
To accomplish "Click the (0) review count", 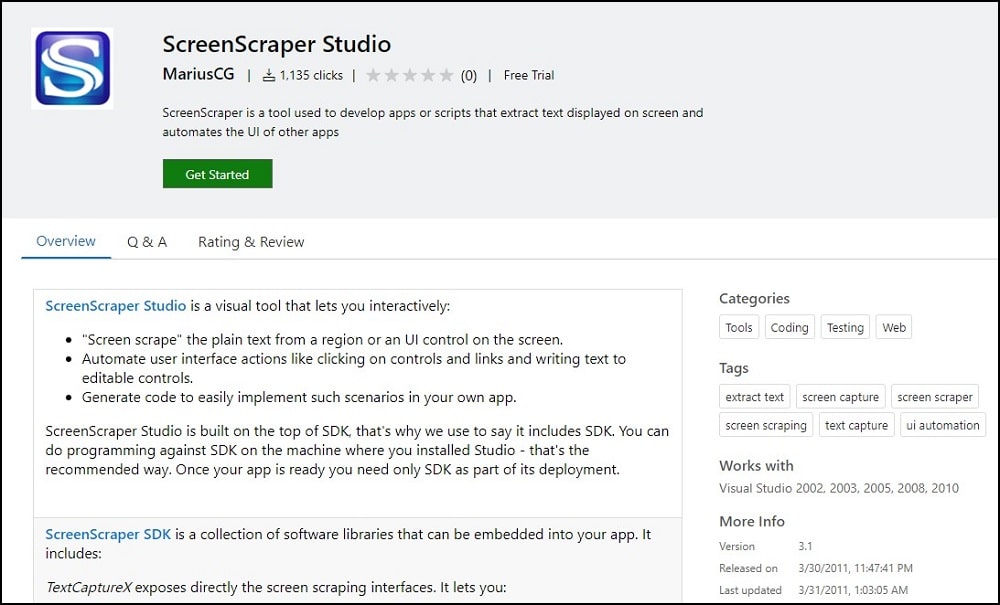I will [469, 76].
